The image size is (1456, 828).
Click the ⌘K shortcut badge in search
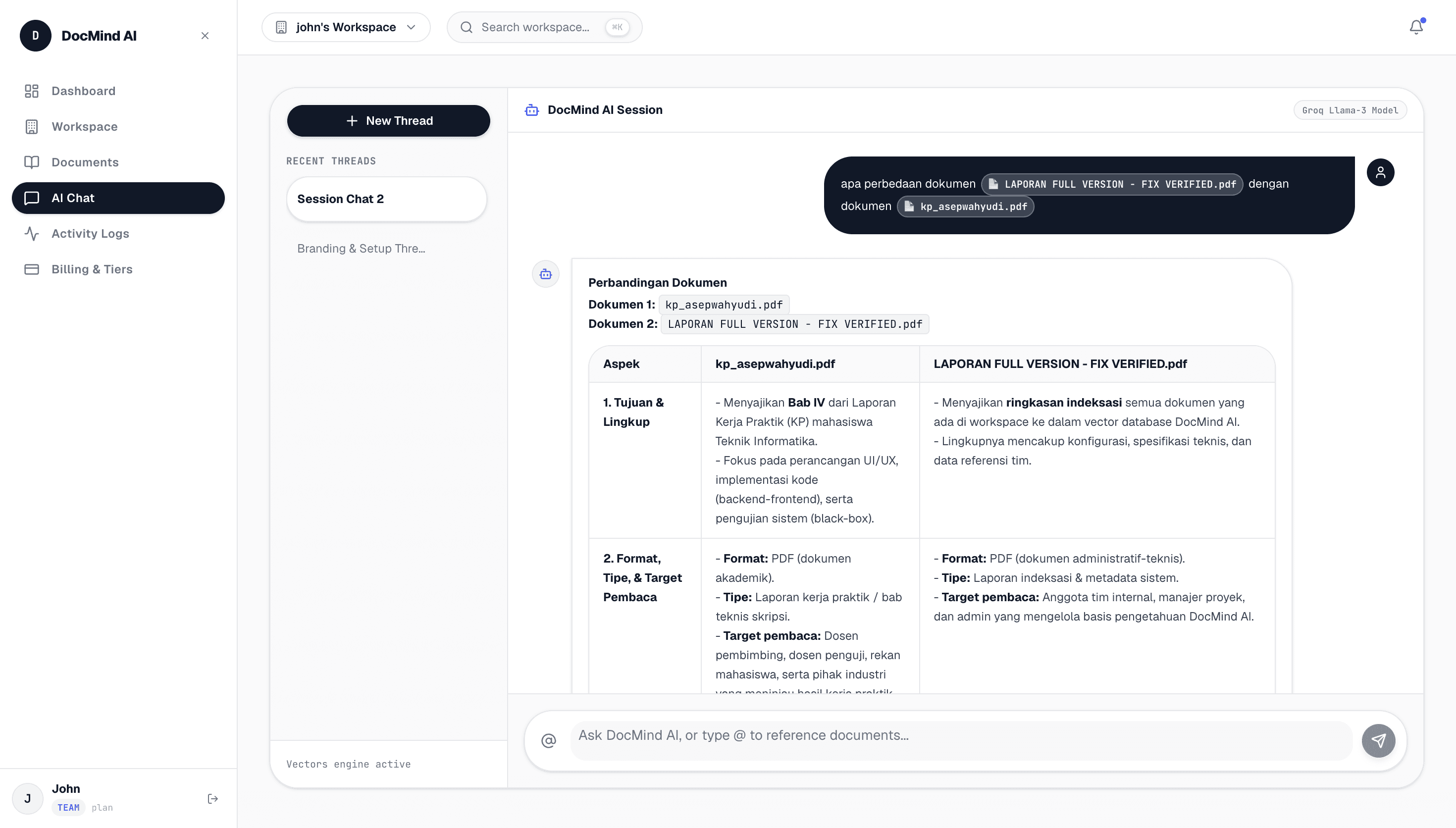click(x=617, y=27)
